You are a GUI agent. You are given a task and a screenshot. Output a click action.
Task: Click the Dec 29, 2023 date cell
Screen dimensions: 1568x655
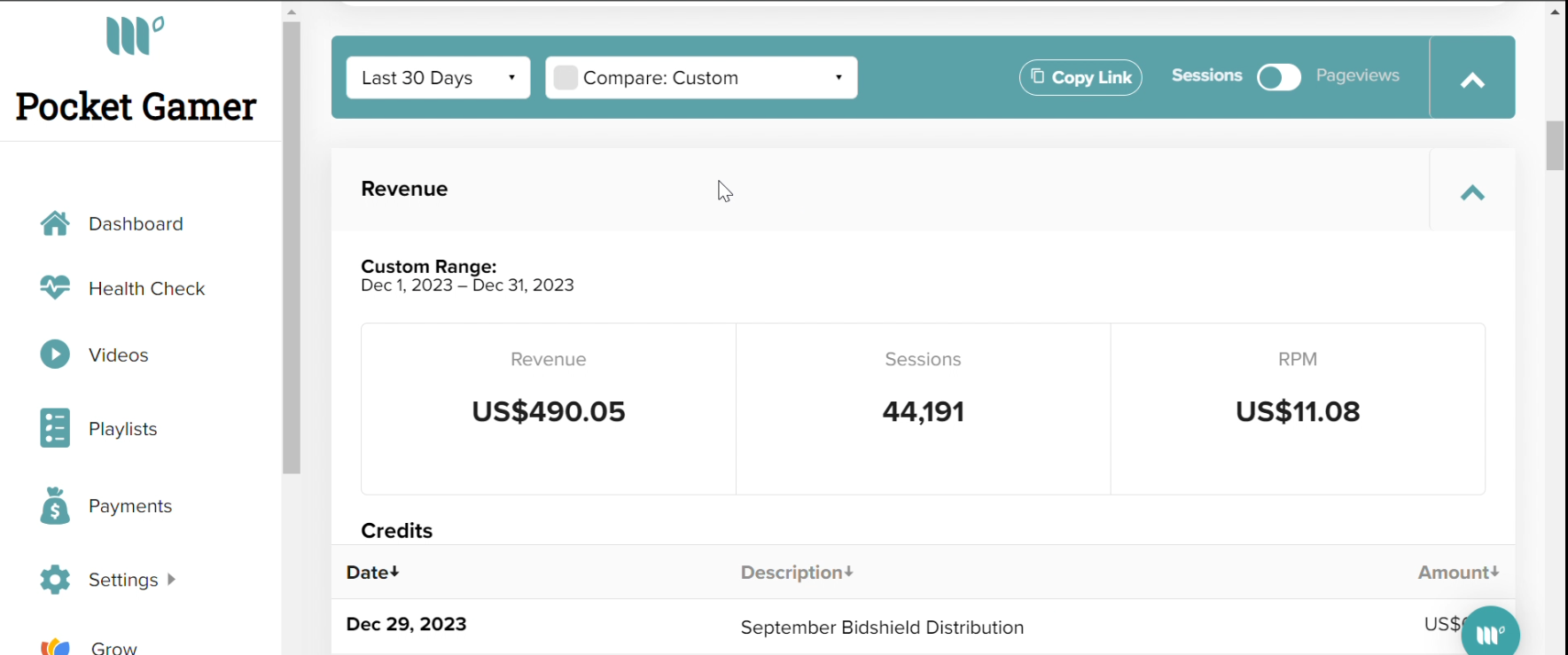click(x=406, y=624)
